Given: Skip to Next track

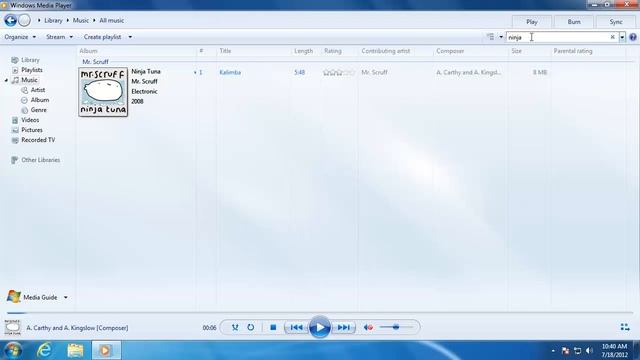Looking at the screenshot, I should 343,327.
